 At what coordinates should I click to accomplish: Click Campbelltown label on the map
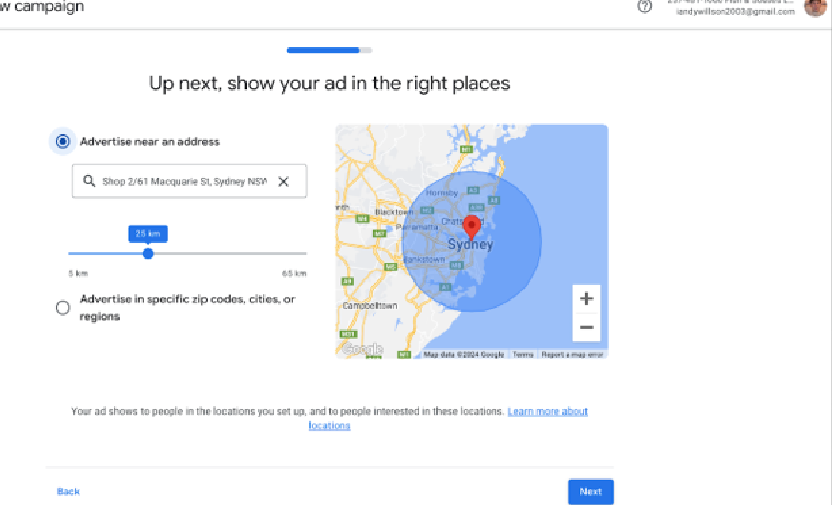pyautogui.click(x=370, y=306)
